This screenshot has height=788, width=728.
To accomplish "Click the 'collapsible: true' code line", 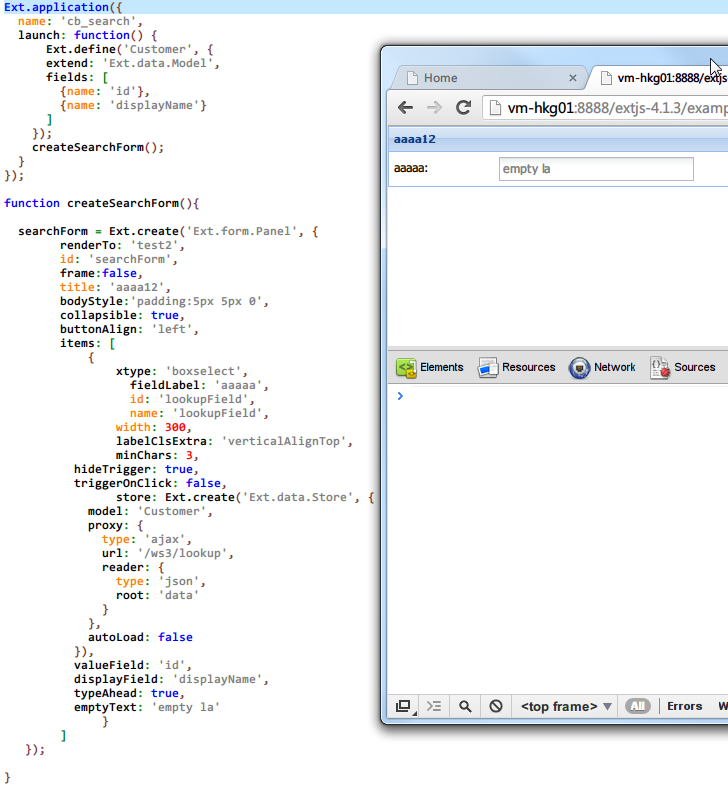I will (x=123, y=315).
